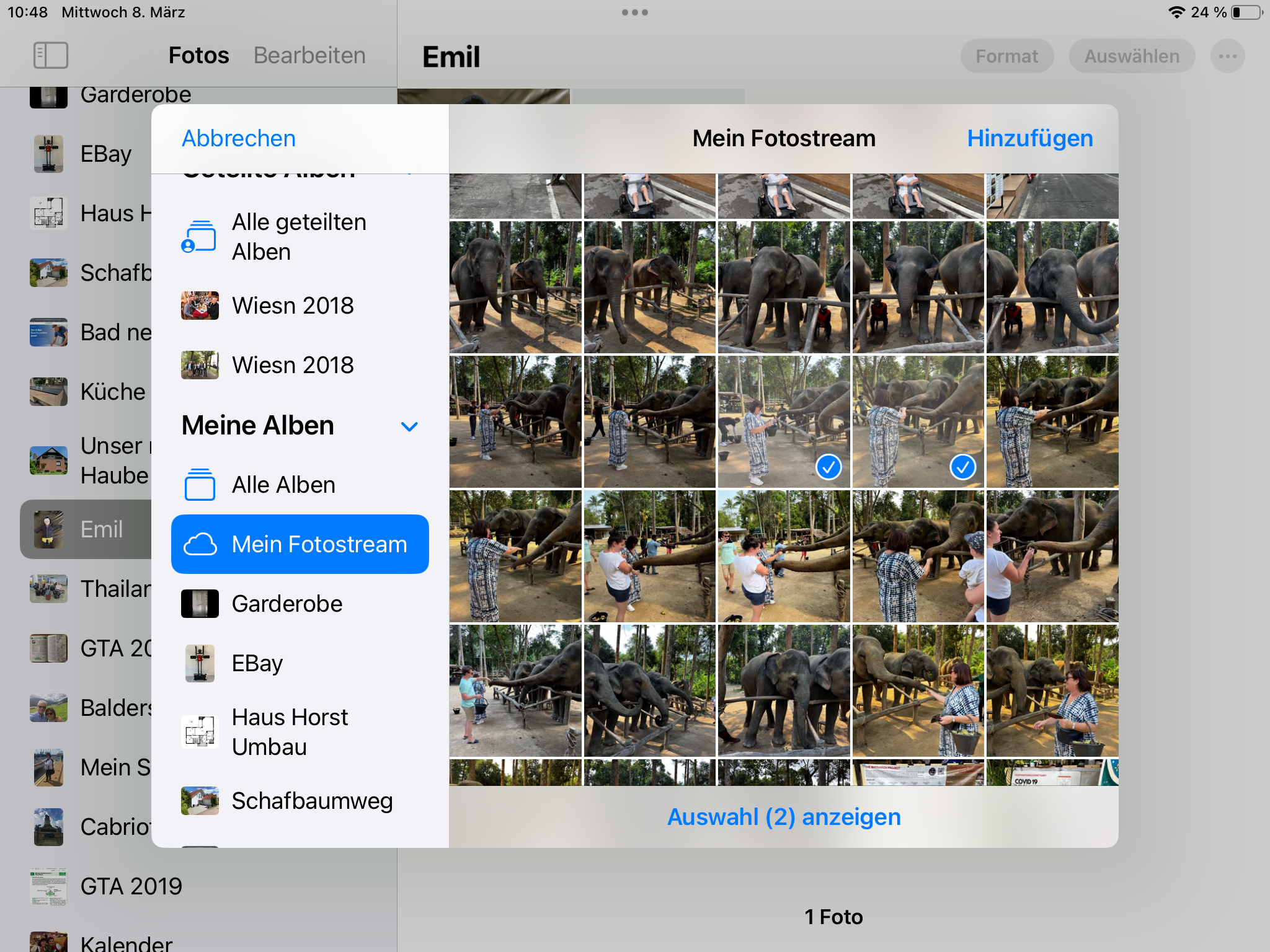Tap the multitasking dots at the top center

634,12
